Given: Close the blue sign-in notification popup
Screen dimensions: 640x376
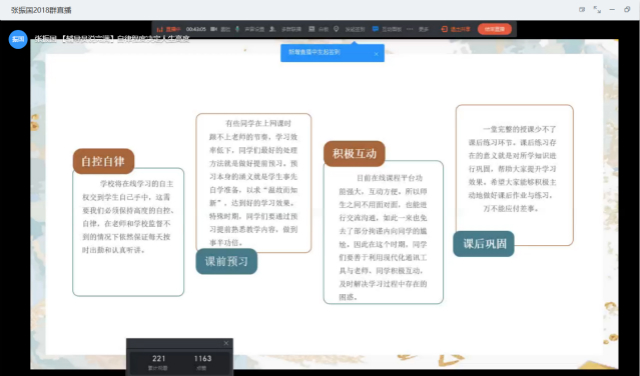Looking at the screenshot, I should 376,54.
